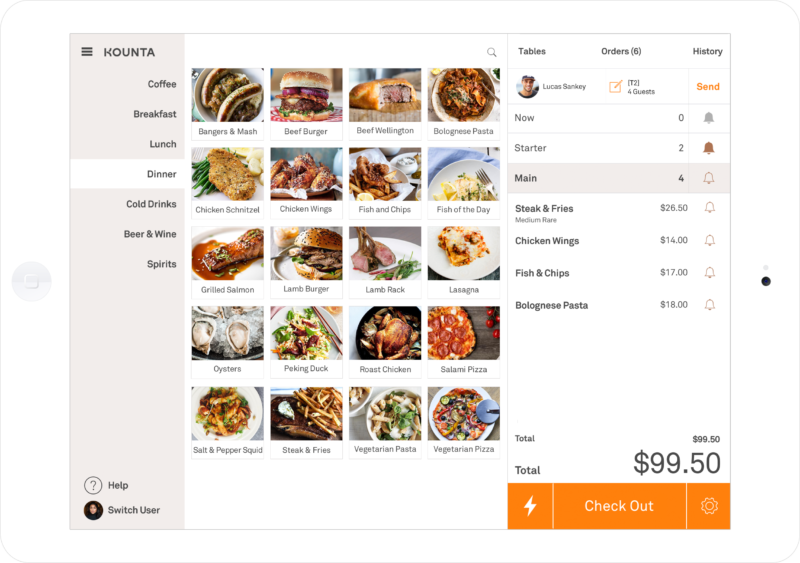Add Grilled Salmon from the menu thumbnails

pyautogui.click(x=228, y=262)
